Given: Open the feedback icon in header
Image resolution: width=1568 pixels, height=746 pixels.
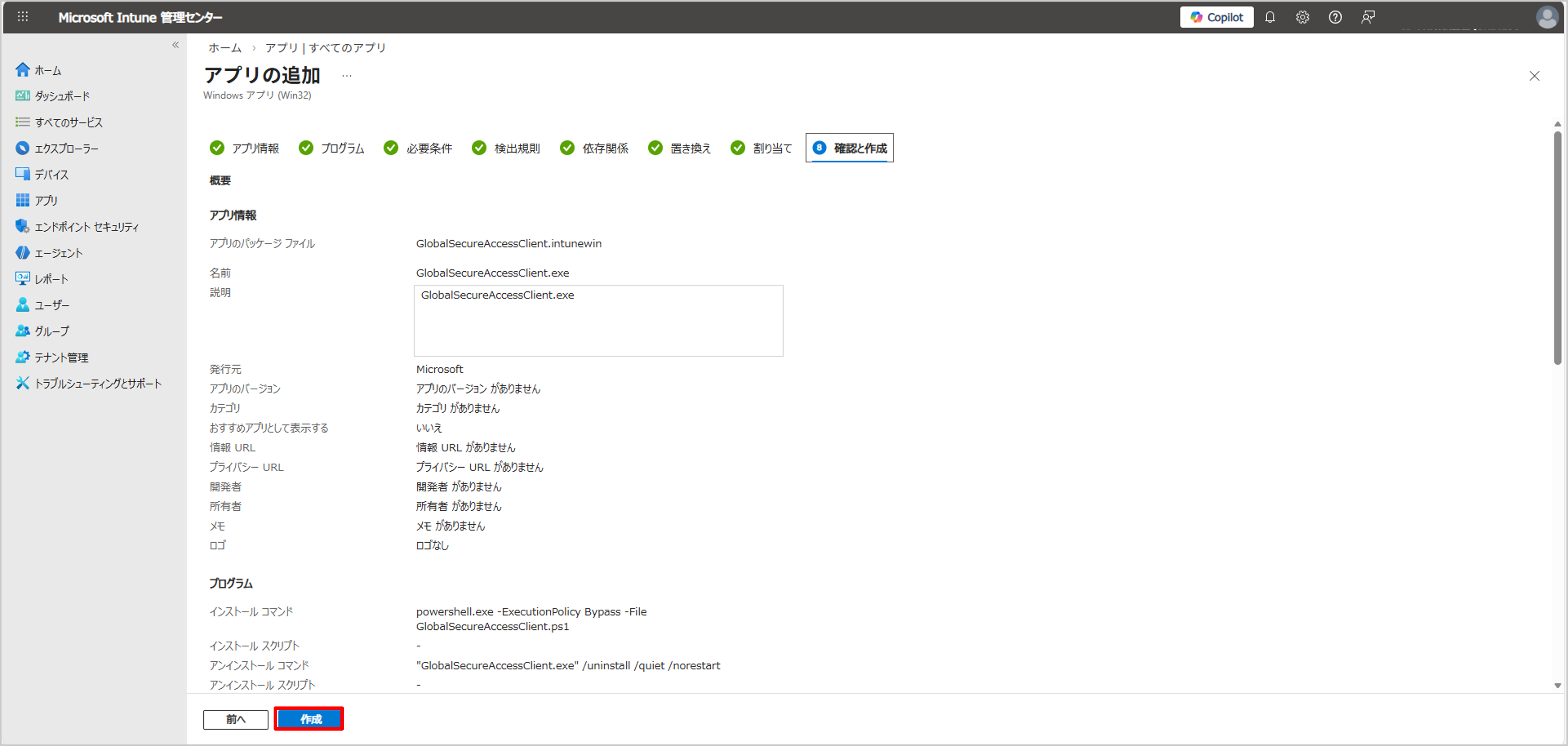Looking at the screenshot, I should click(1368, 17).
